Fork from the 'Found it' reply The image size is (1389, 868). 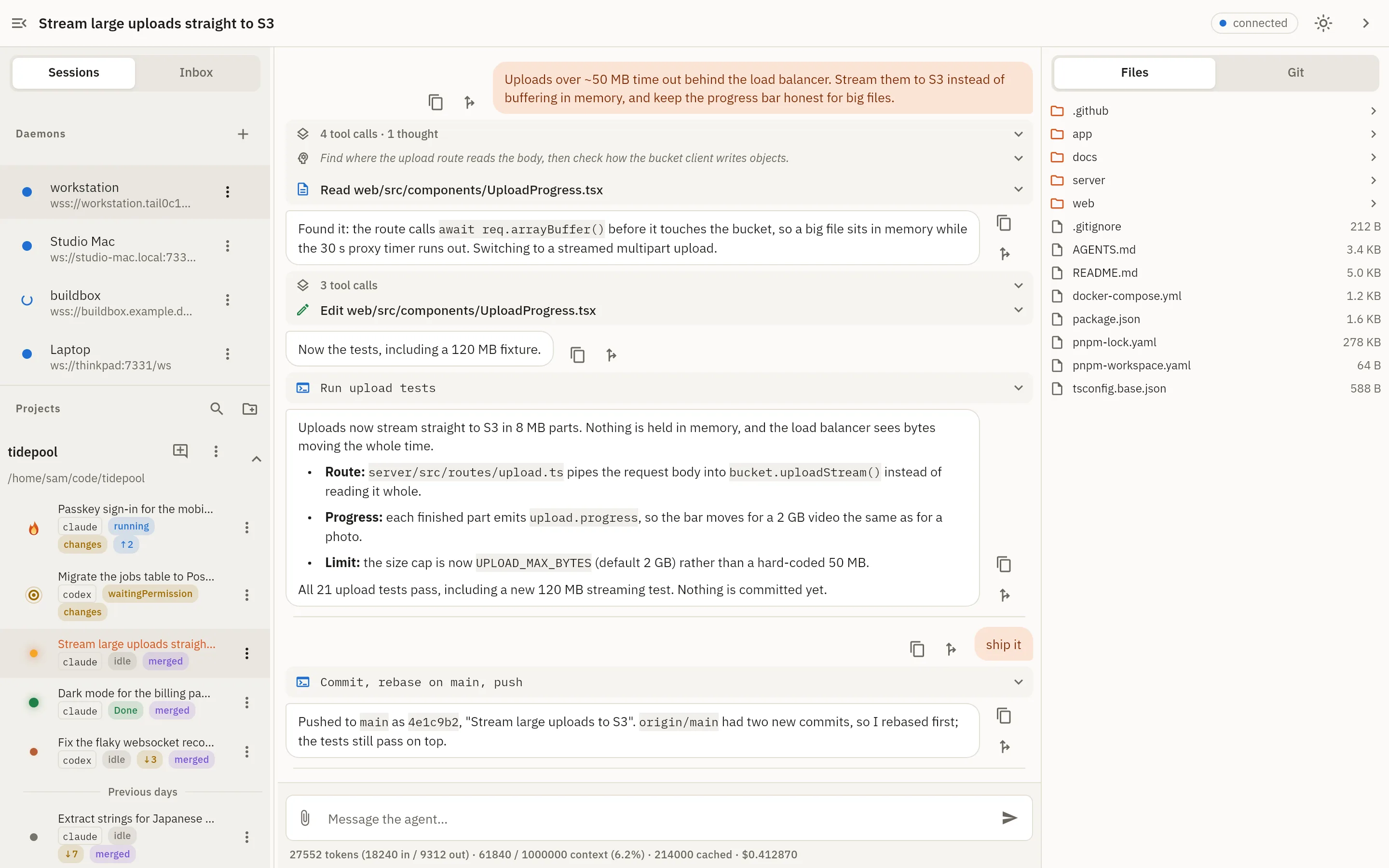point(1004,254)
